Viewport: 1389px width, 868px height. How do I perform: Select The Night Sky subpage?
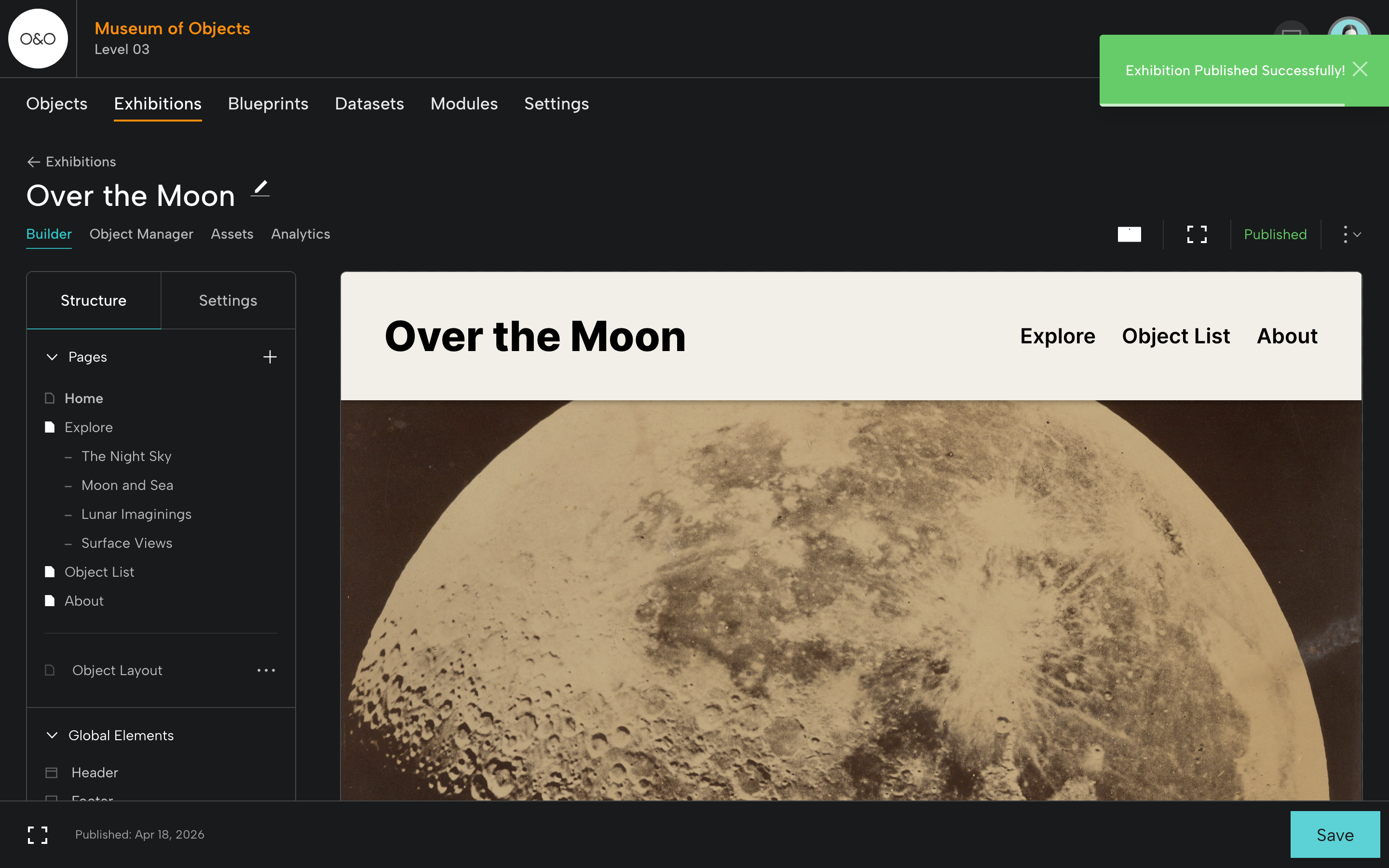tap(126, 456)
